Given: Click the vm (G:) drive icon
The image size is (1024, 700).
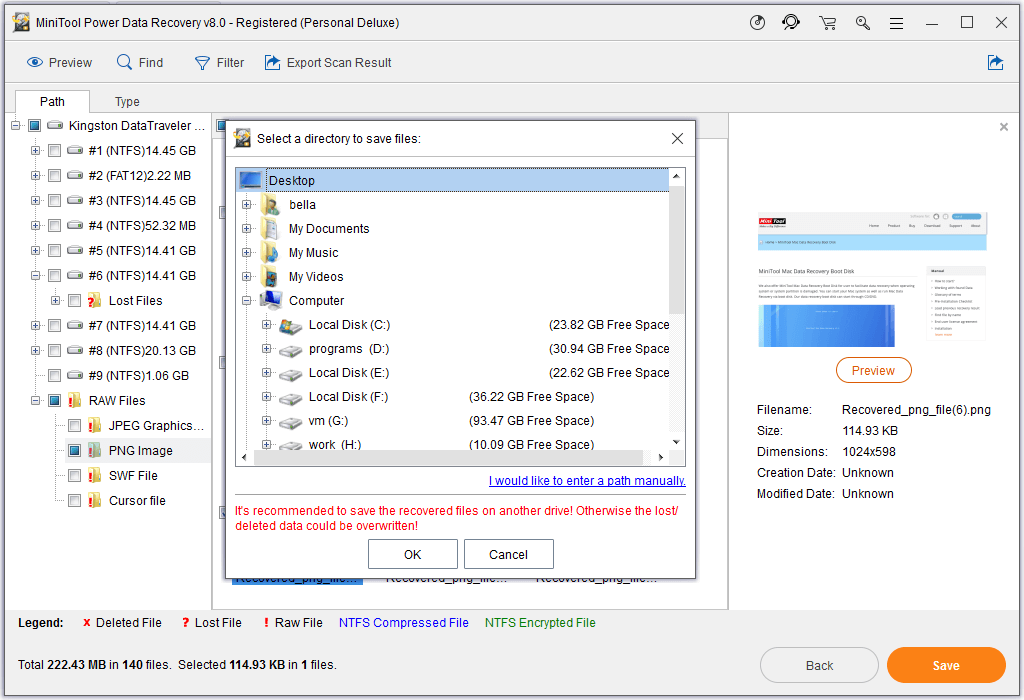Looking at the screenshot, I should (290, 422).
